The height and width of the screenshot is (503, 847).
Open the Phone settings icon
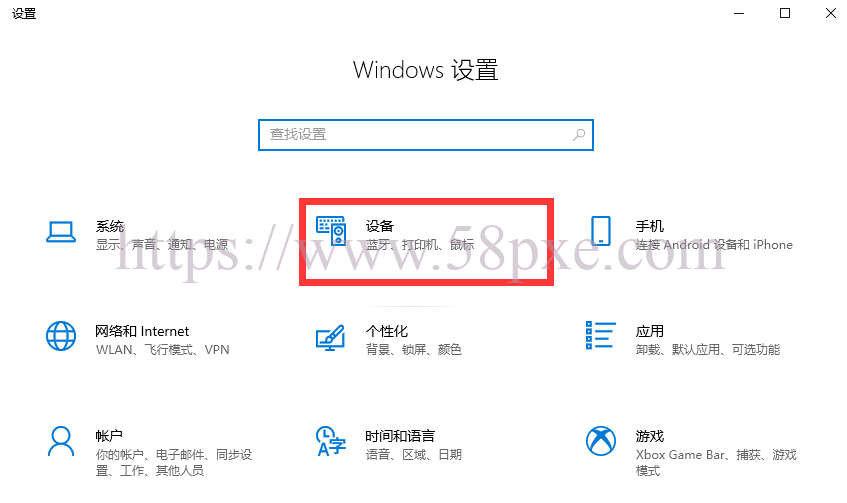[x=601, y=231]
